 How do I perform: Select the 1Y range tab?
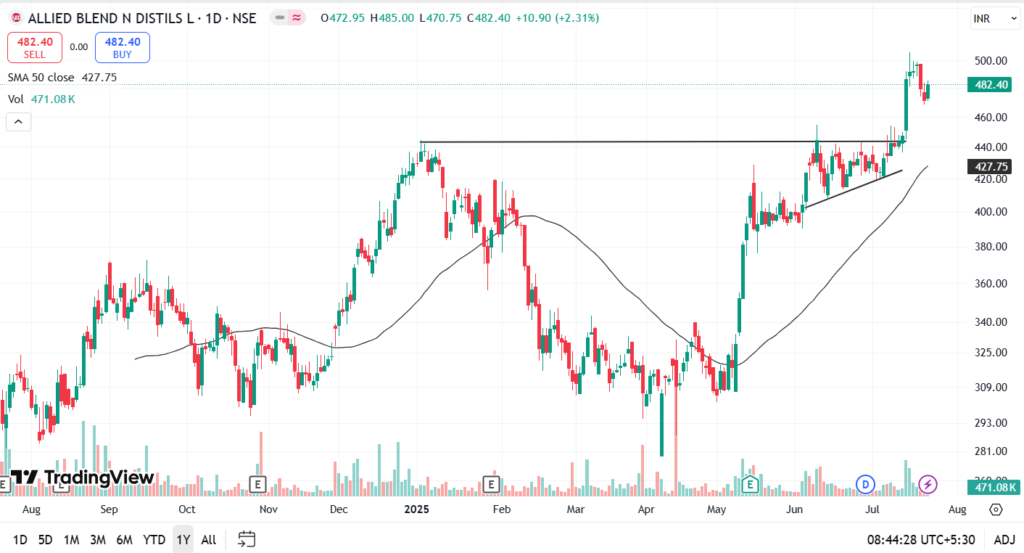coord(183,540)
